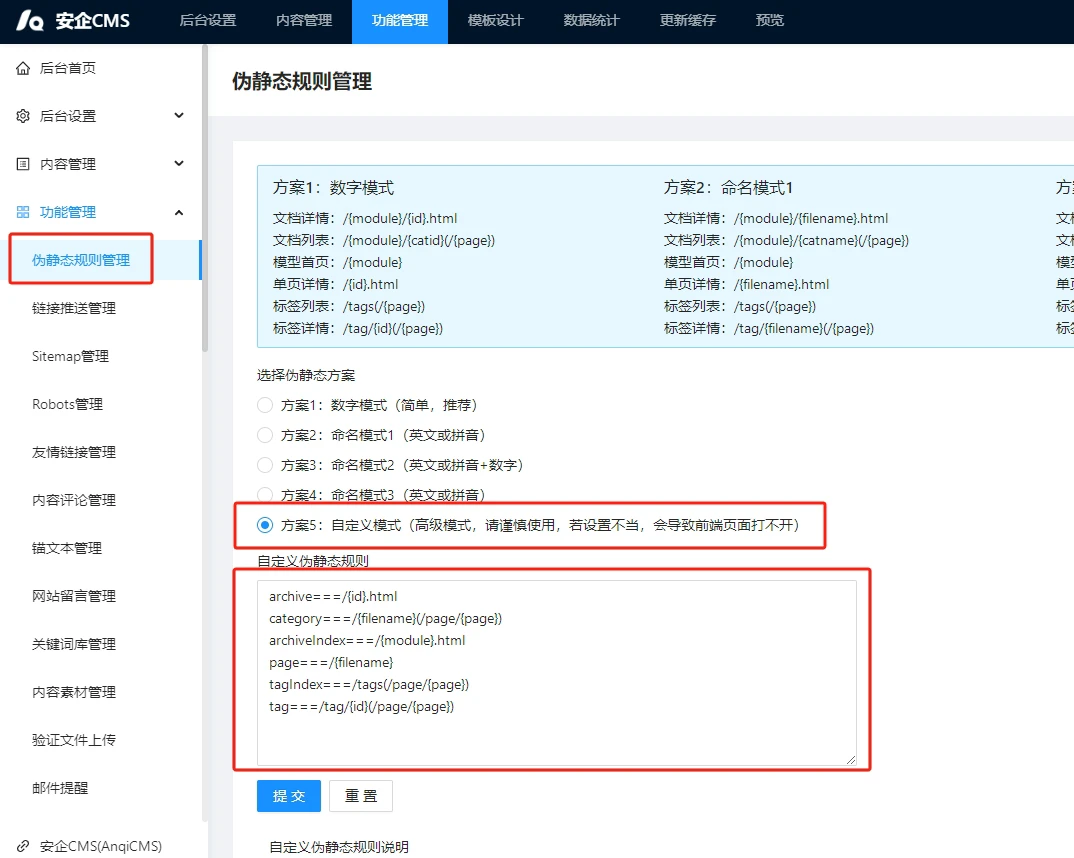1074x858 pixels.
Task: Expand the 内容管理 sidebar chevron
Action: pos(179,164)
